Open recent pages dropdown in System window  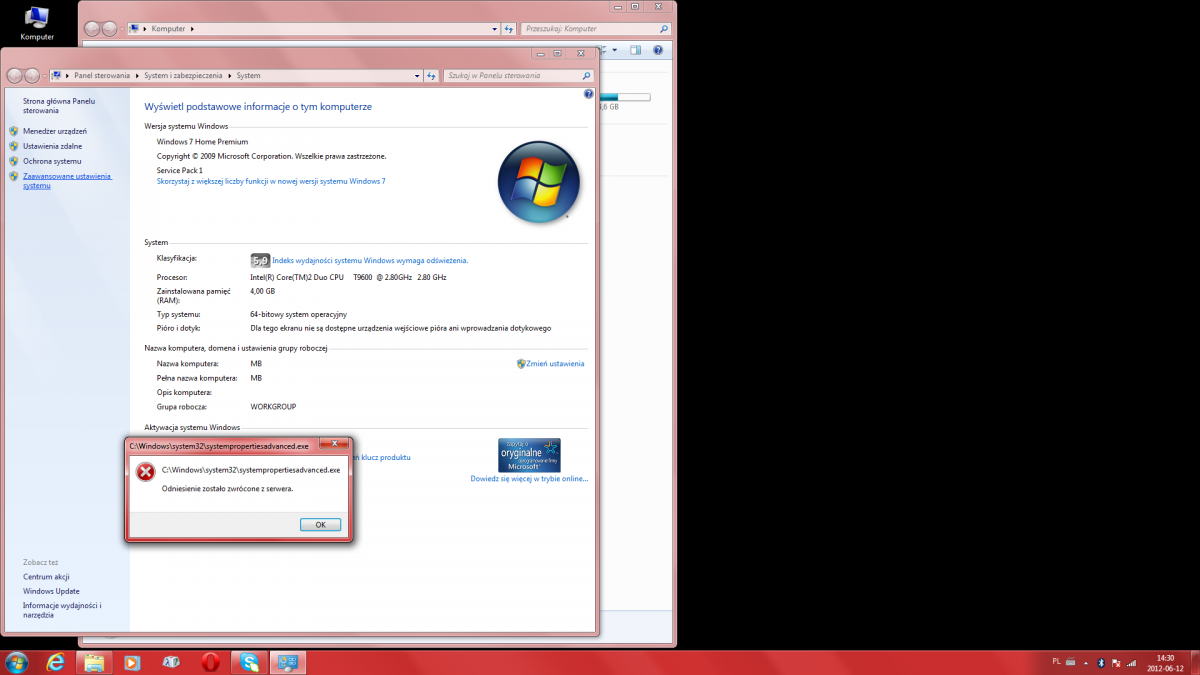click(43, 76)
